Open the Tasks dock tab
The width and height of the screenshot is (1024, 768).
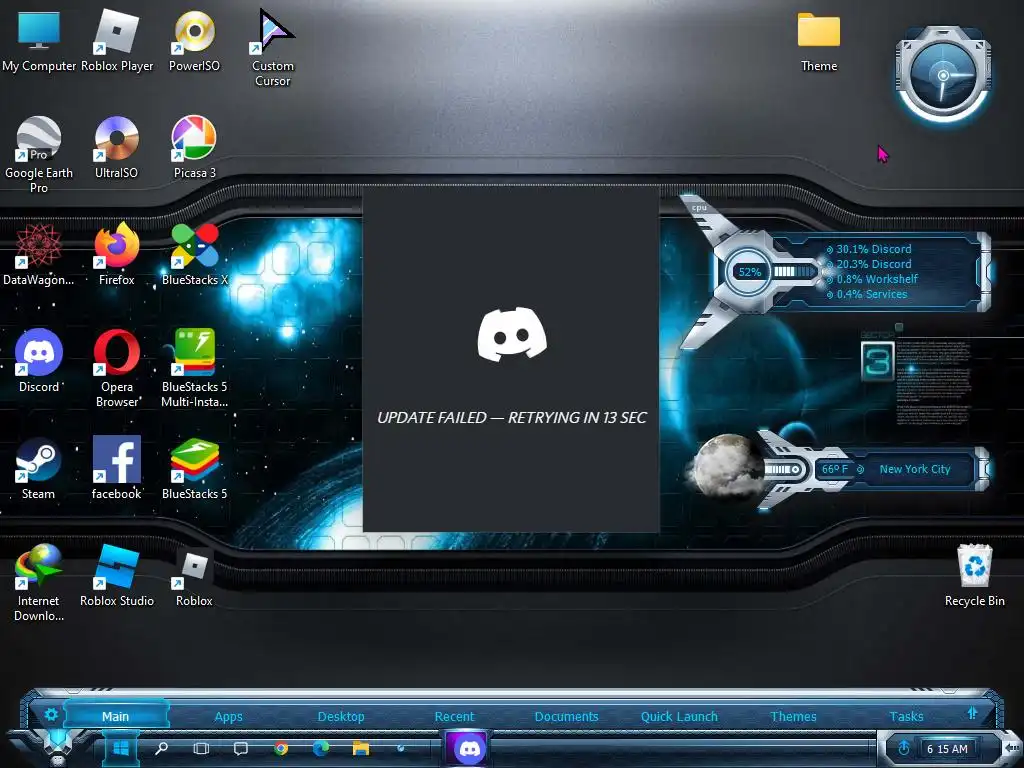[x=906, y=716]
